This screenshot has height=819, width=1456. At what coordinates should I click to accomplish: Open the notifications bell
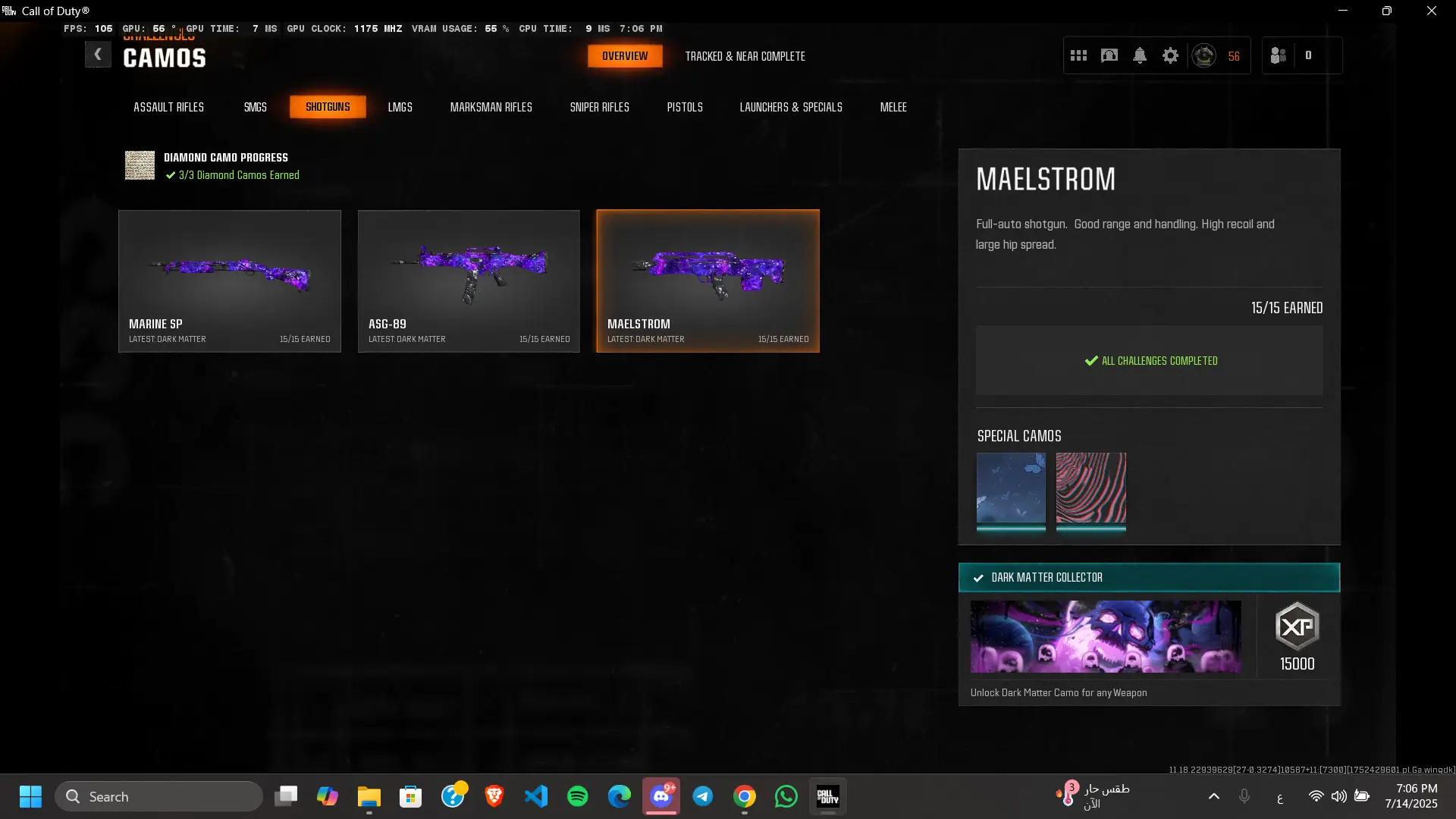point(1139,55)
